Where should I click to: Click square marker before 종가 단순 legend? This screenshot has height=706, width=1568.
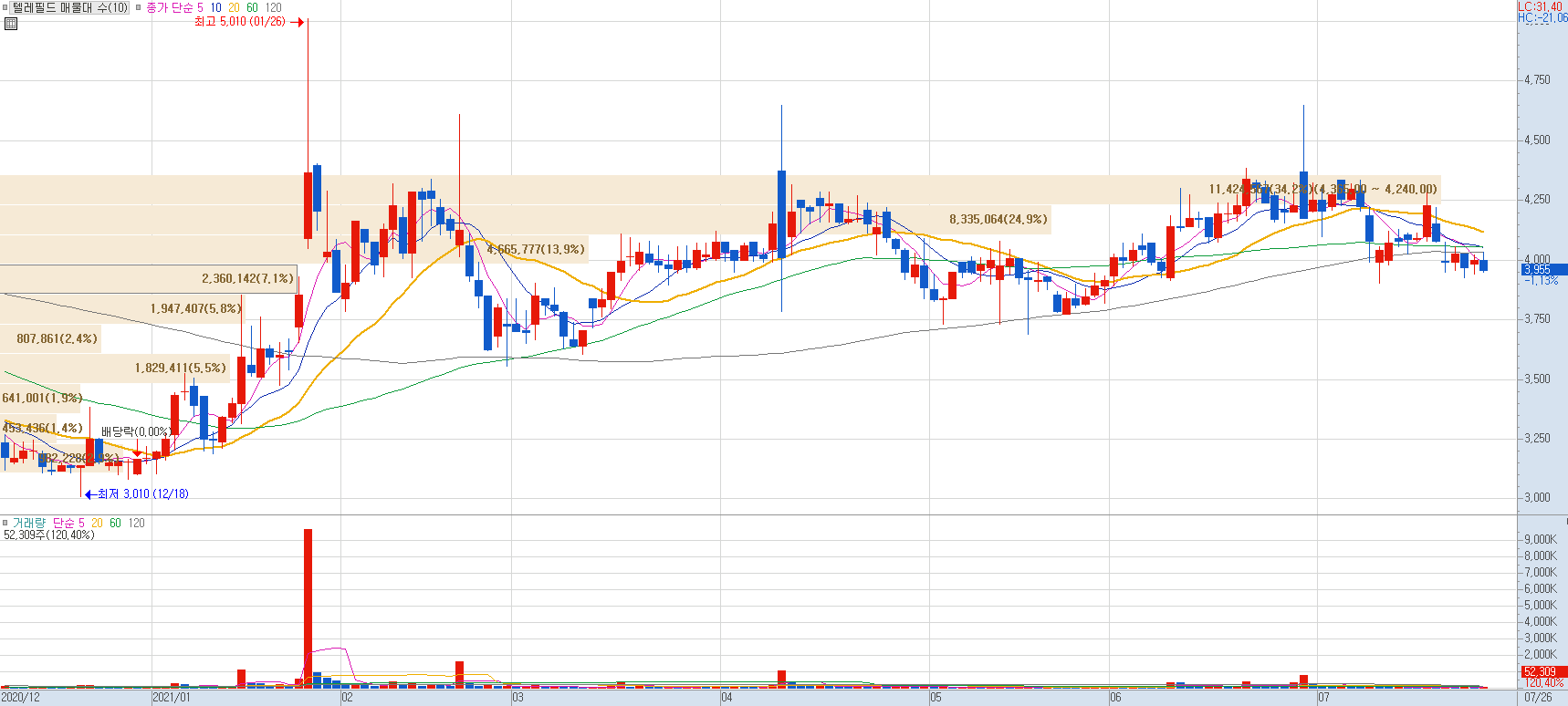tap(139, 7)
